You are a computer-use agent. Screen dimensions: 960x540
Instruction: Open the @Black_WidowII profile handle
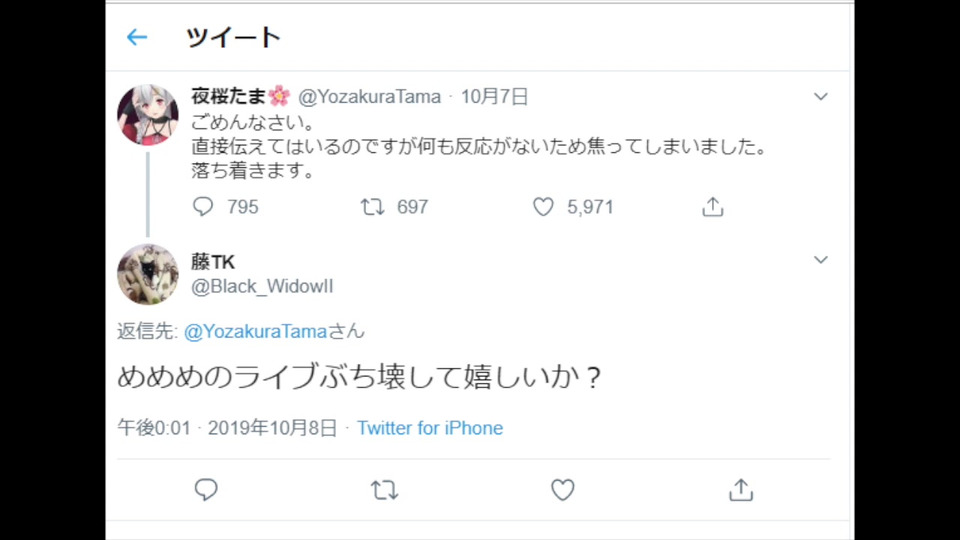click(262, 287)
